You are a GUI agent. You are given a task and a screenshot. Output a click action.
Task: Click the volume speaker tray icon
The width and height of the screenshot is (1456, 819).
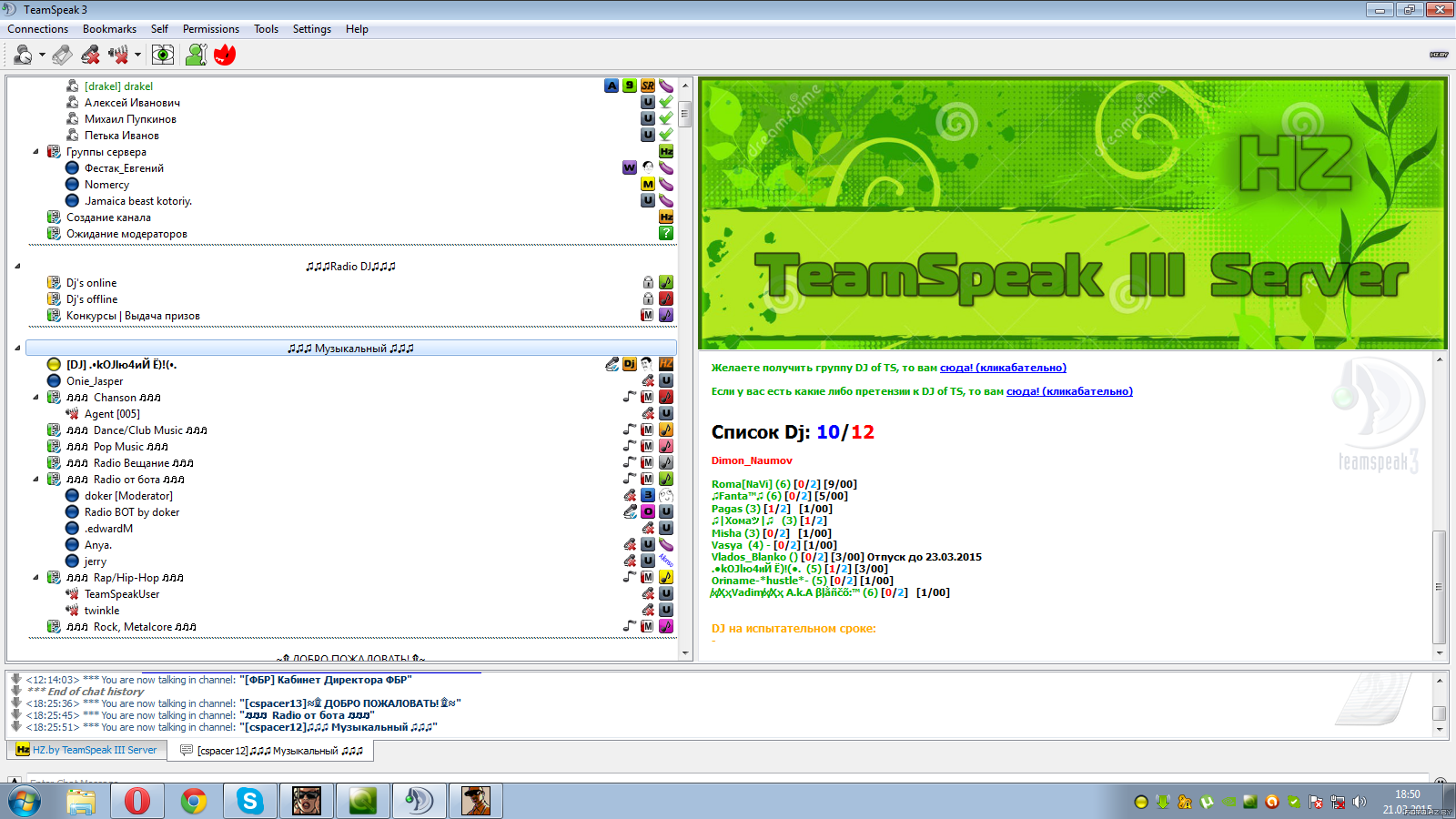[1360, 802]
